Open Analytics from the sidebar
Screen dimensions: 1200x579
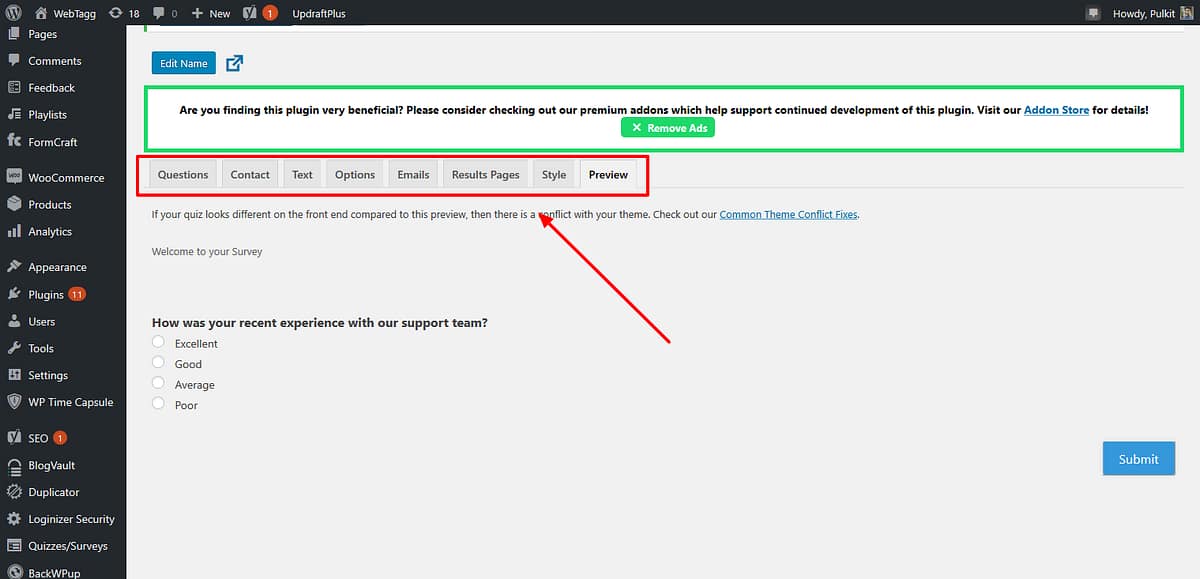click(51, 231)
